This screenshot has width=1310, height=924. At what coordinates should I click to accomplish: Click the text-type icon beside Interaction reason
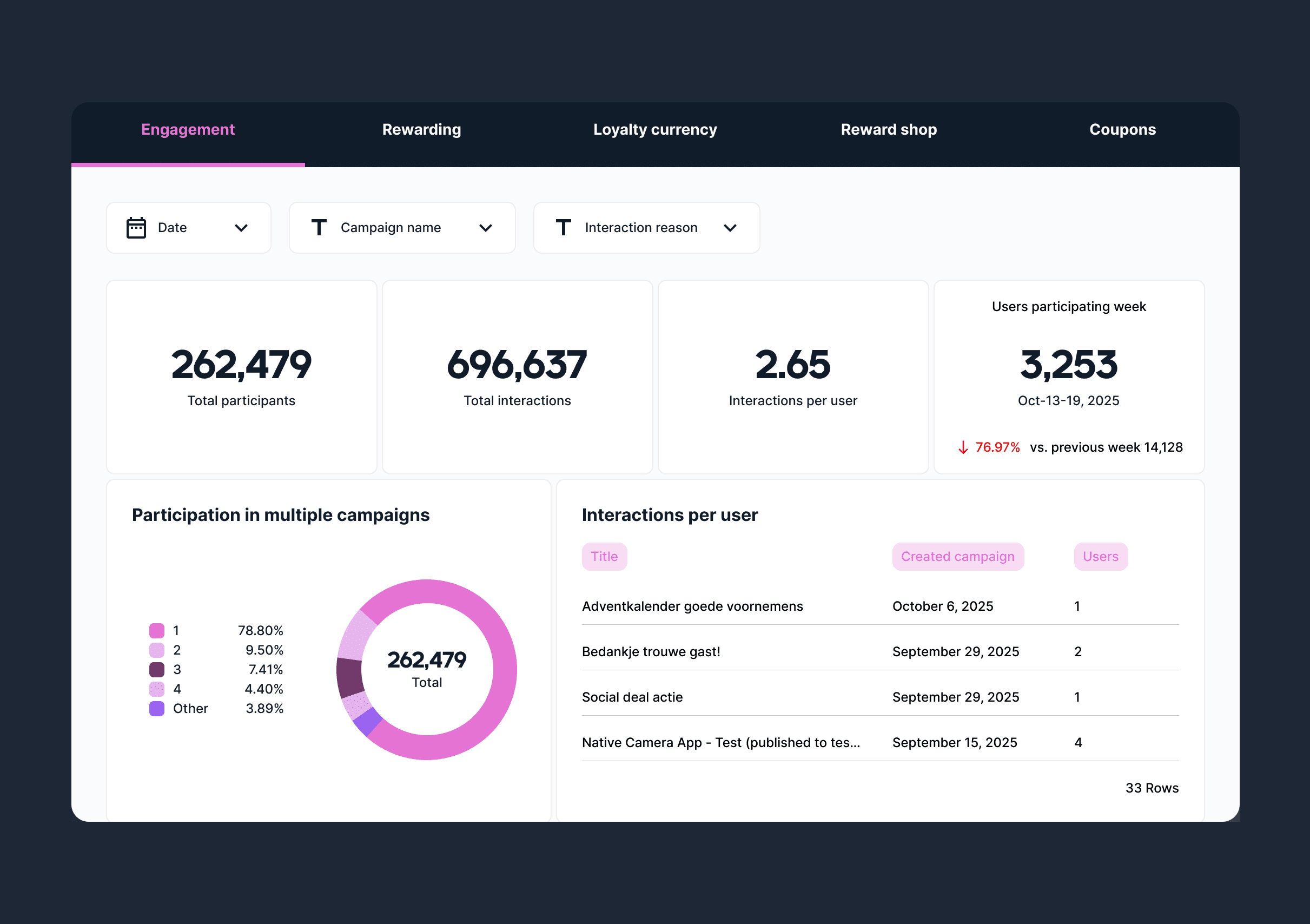563,228
